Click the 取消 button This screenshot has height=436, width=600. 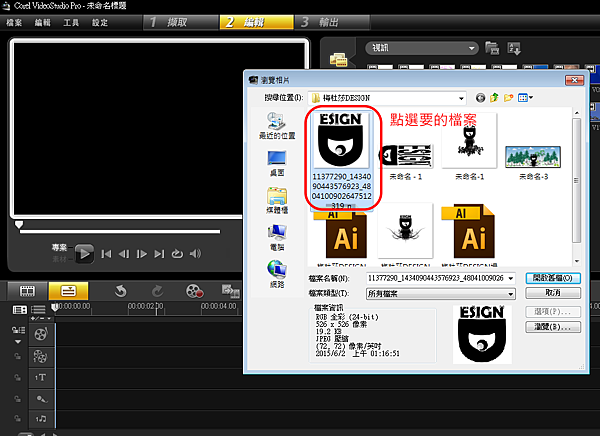[x=553, y=293]
